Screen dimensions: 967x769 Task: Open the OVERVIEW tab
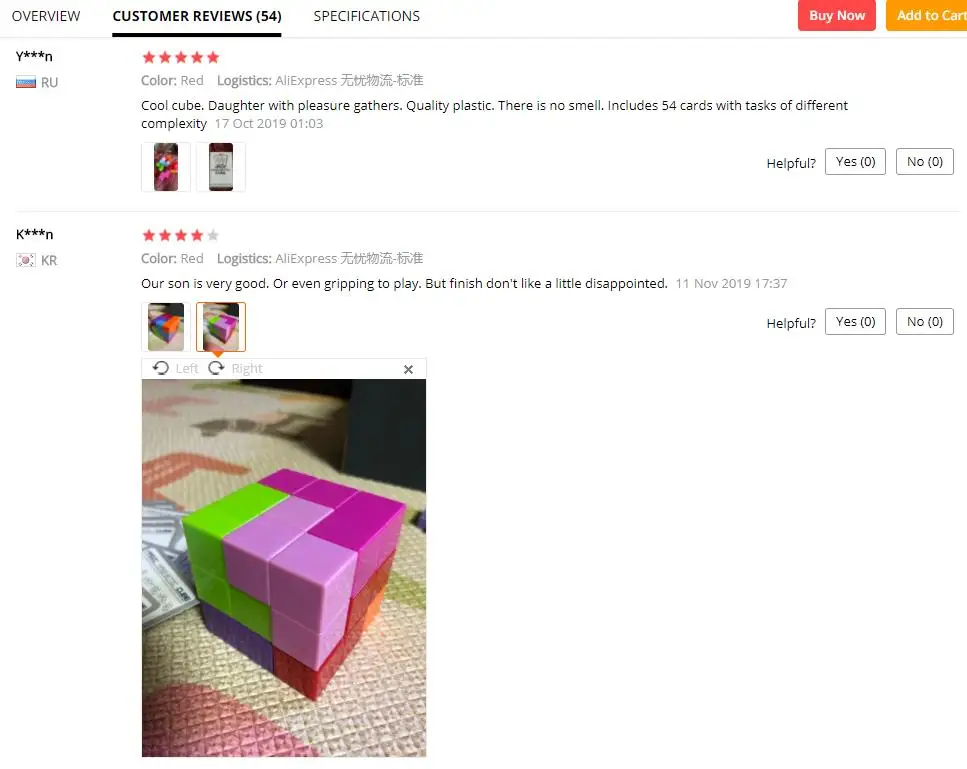46,16
